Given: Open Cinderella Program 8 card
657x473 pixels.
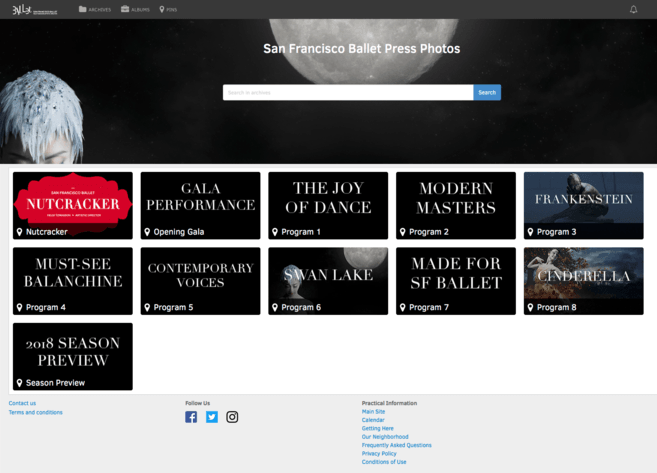Looking at the screenshot, I should [x=584, y=281].
